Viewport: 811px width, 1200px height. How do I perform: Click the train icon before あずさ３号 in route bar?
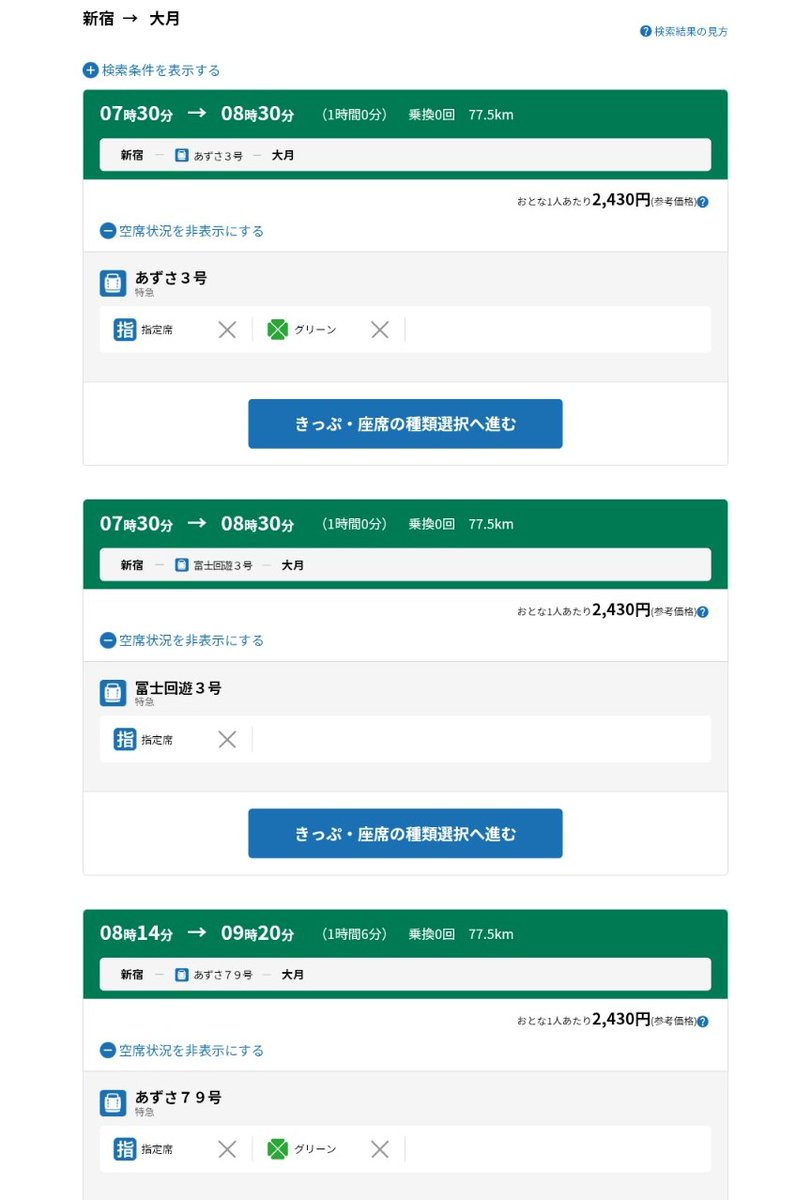coord(182,155)
